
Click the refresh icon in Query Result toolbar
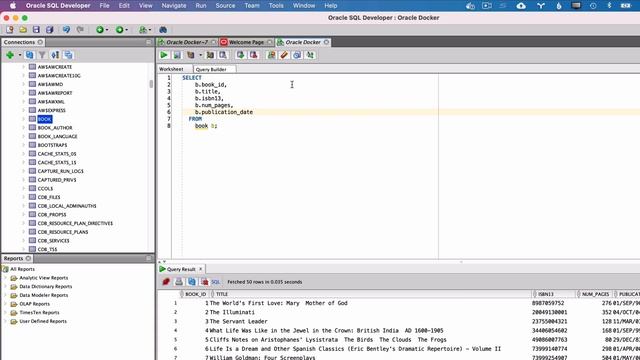[x=192, y=282]
